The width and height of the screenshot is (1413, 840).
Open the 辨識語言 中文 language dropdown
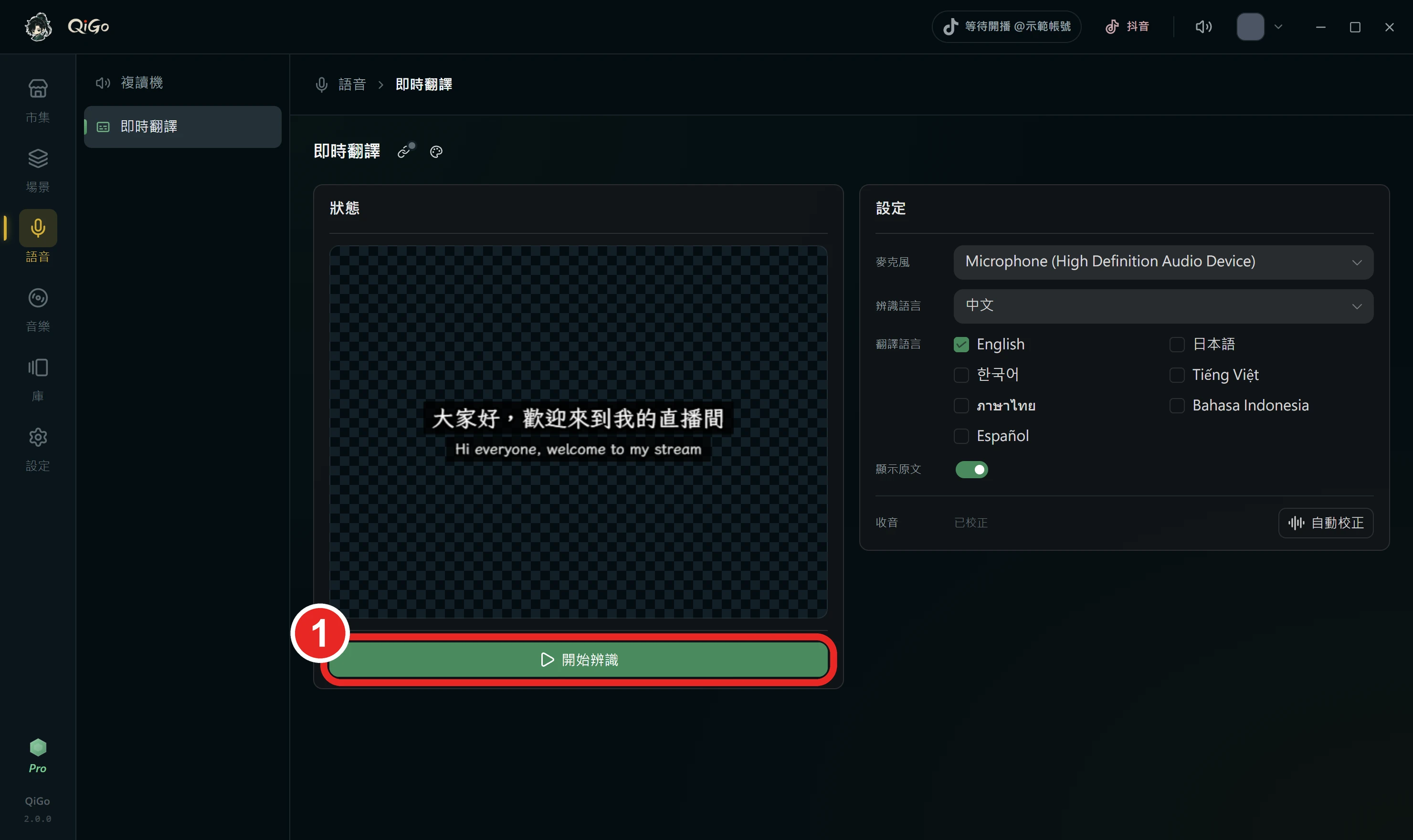click(1163, 306)
